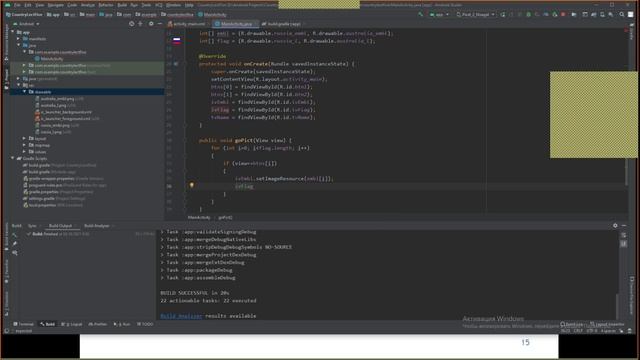Collapse the java folder
The height and width of the screenshot is (360, 640).
18,45
